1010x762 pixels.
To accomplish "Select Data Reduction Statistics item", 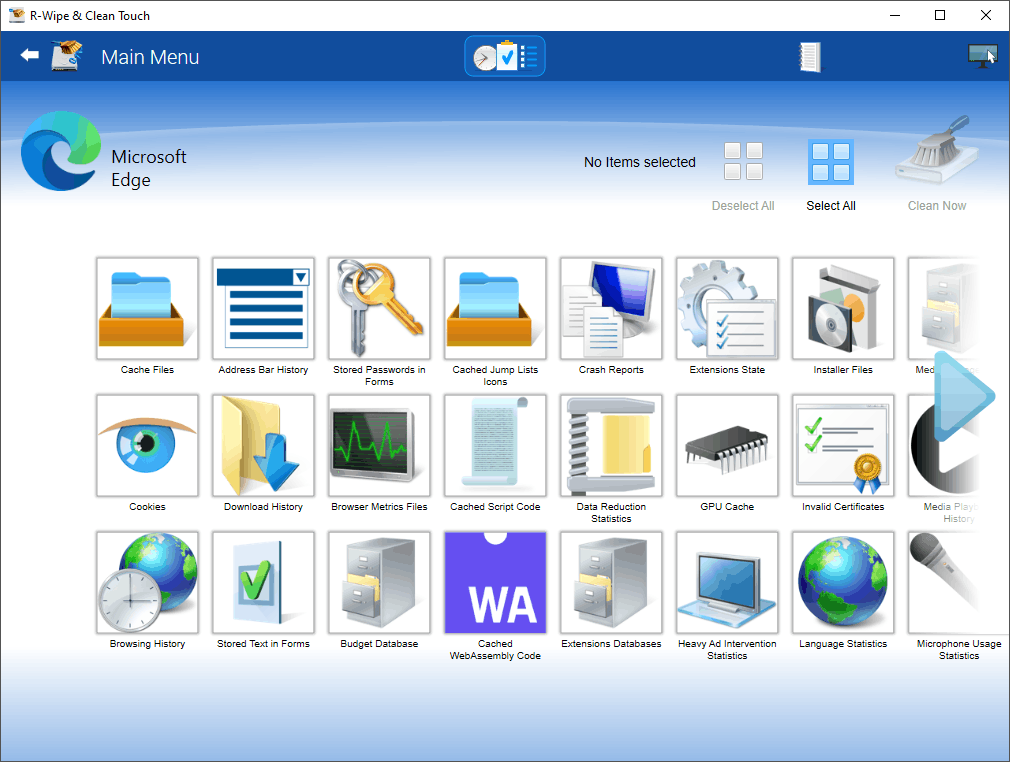I will (611, 446).
